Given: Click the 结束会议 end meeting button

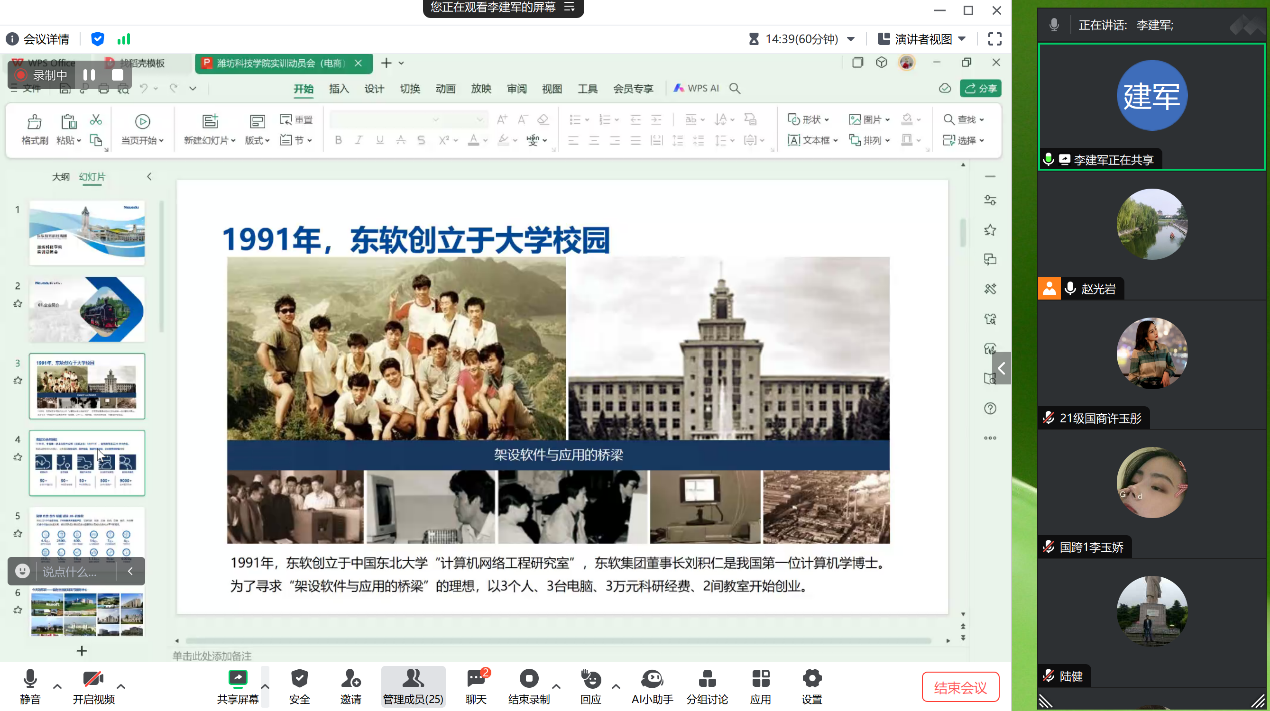Looking at the screenshot, I should point(960,687).
